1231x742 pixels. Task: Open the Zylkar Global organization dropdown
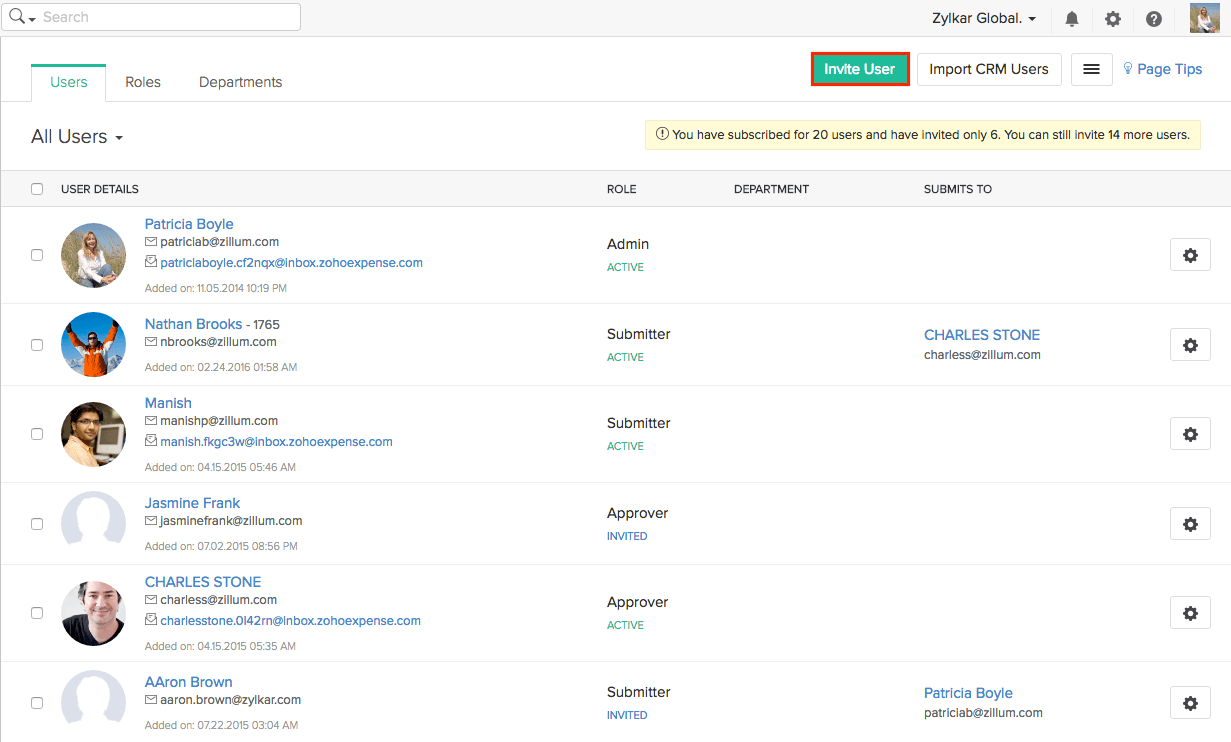[x=984, y=18]
